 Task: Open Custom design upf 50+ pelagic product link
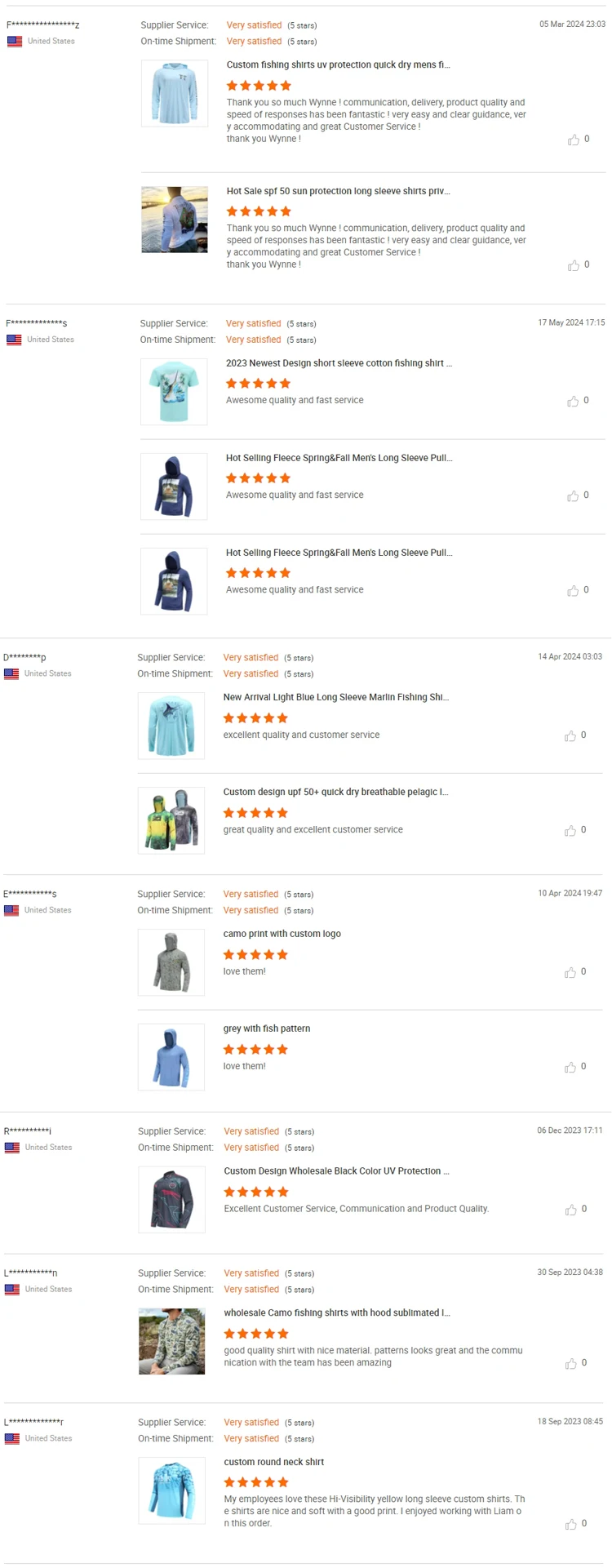click(x=335, y=792)
